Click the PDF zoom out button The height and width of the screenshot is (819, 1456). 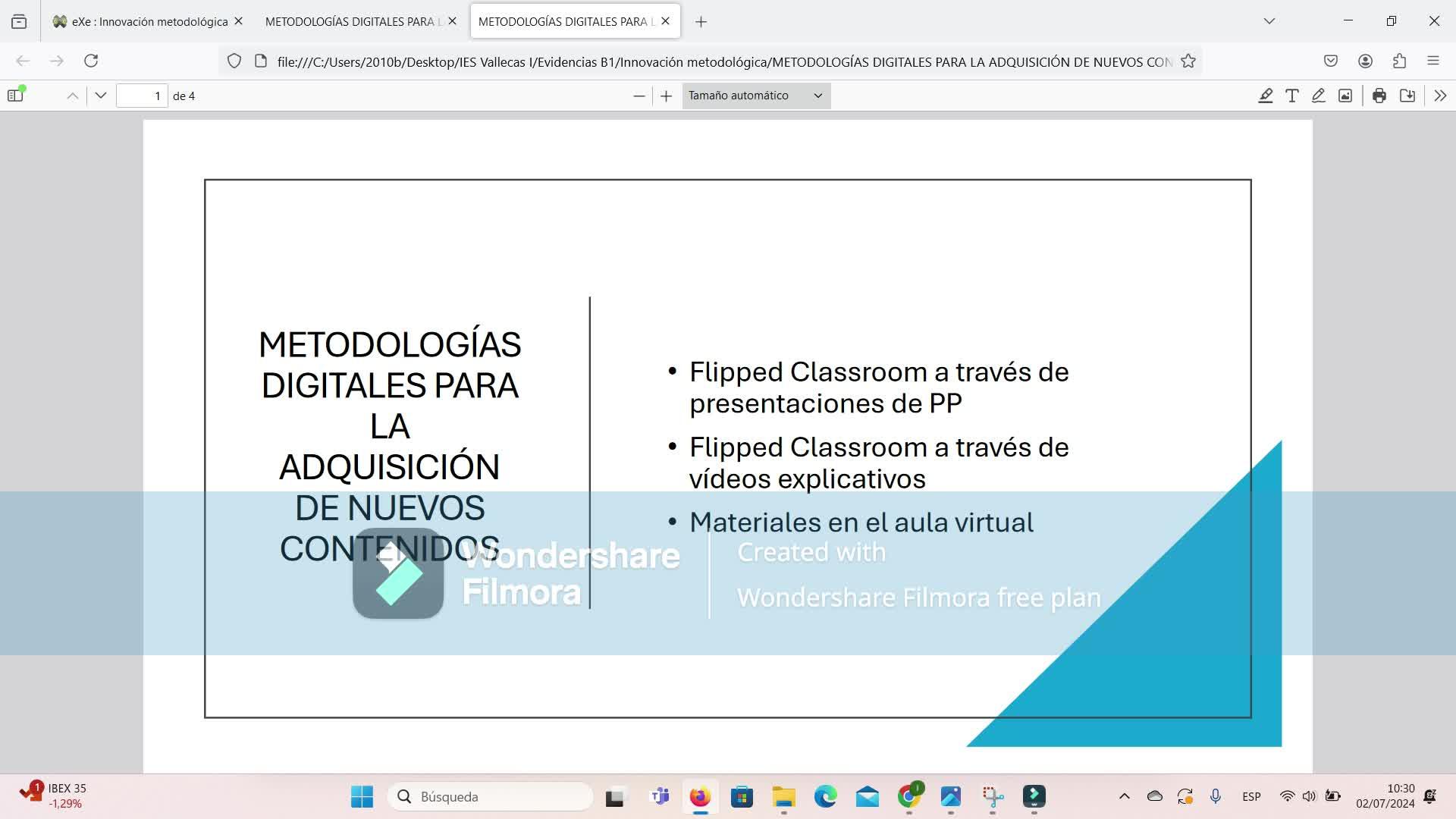click(x=639, y=96)
